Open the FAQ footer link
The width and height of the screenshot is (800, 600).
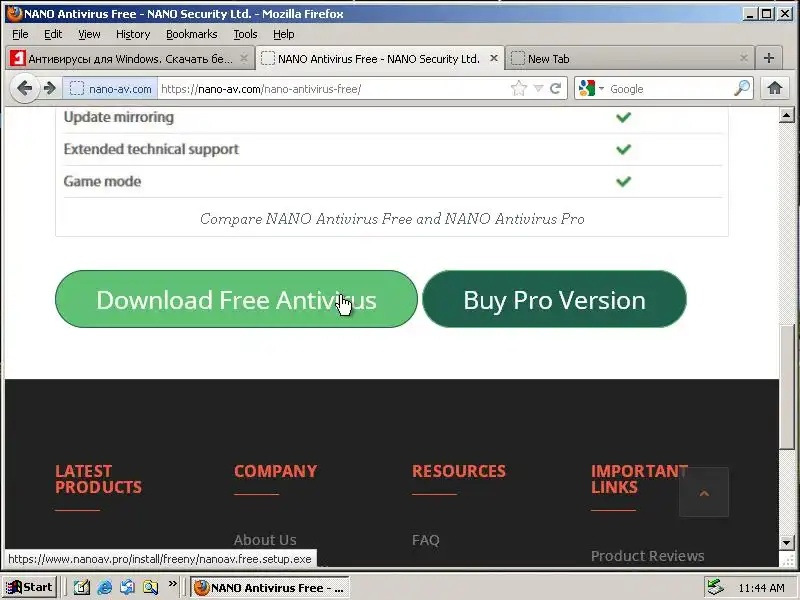426,540
